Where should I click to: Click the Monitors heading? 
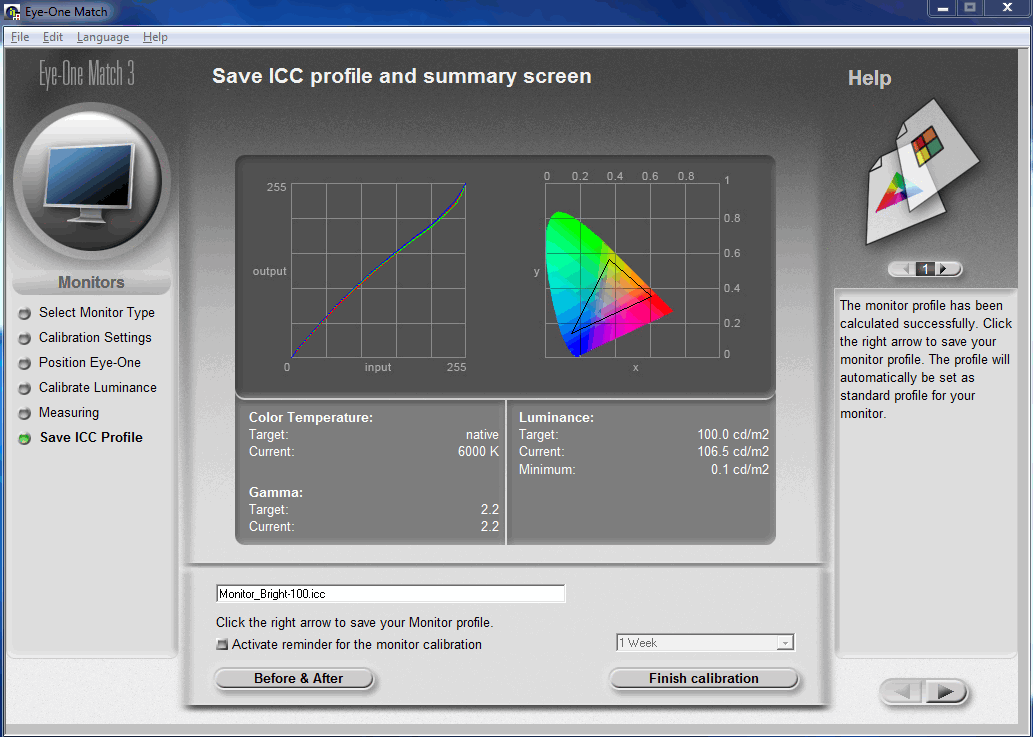pyautogui.click(x=92, y=283)
